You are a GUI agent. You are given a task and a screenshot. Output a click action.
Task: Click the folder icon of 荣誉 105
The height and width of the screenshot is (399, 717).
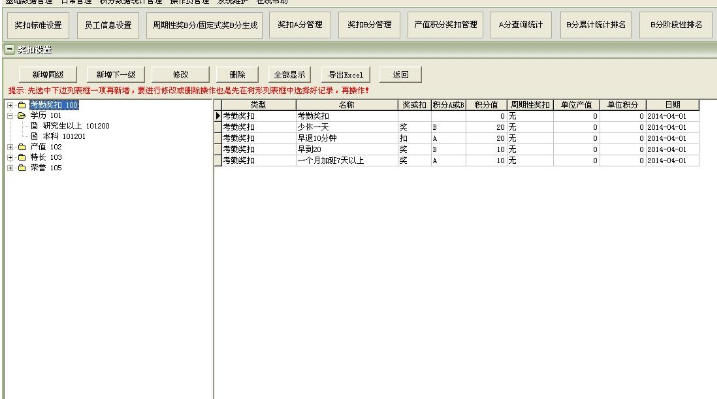[x=21, y=168]
